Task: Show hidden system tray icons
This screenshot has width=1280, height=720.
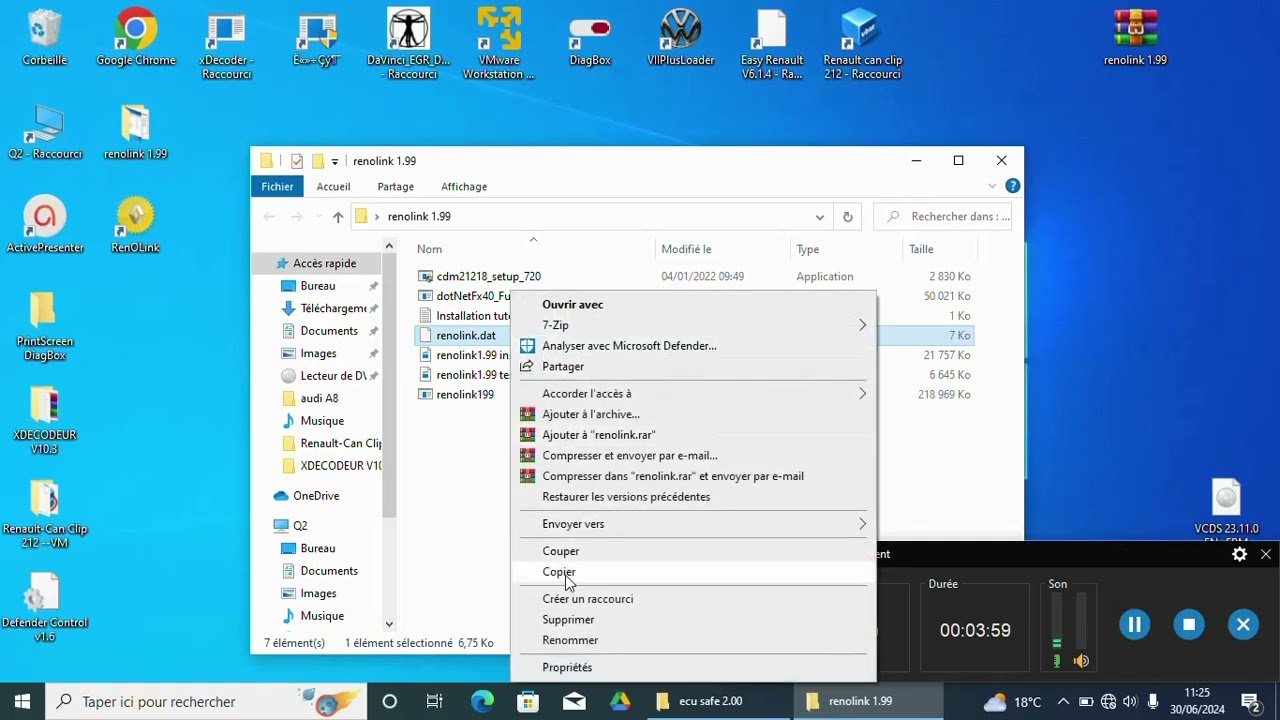Action: click(x=1063, y=701)
